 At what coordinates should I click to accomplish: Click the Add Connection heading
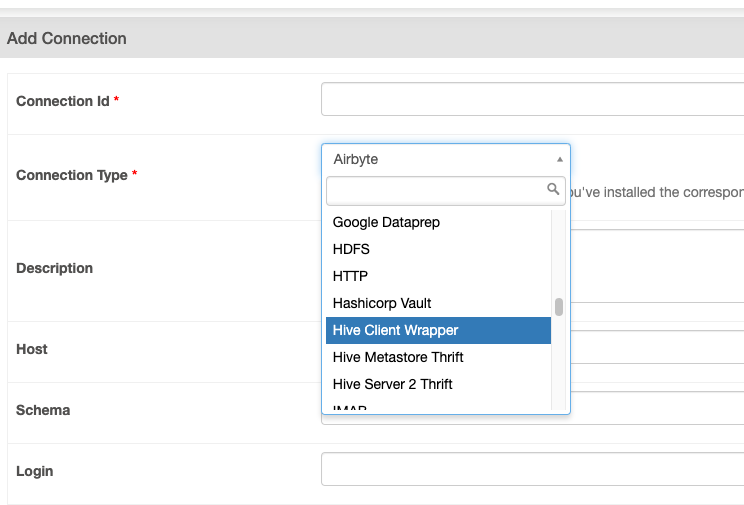[x=67, y=38]
